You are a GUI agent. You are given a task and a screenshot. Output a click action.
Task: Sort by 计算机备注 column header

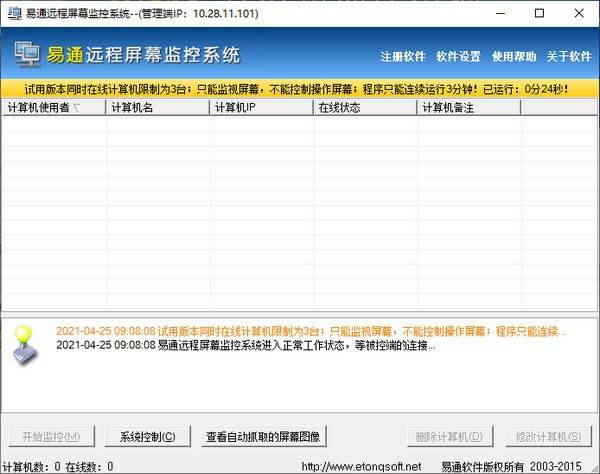point(469,108)
